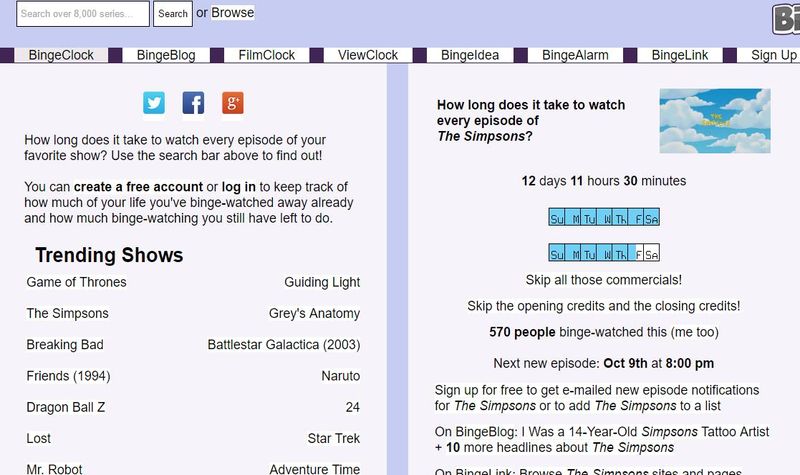The width and height of the screenshot is (800, 475).
Task: Open the BingeBlog tab
Action: tap(166, 55)
